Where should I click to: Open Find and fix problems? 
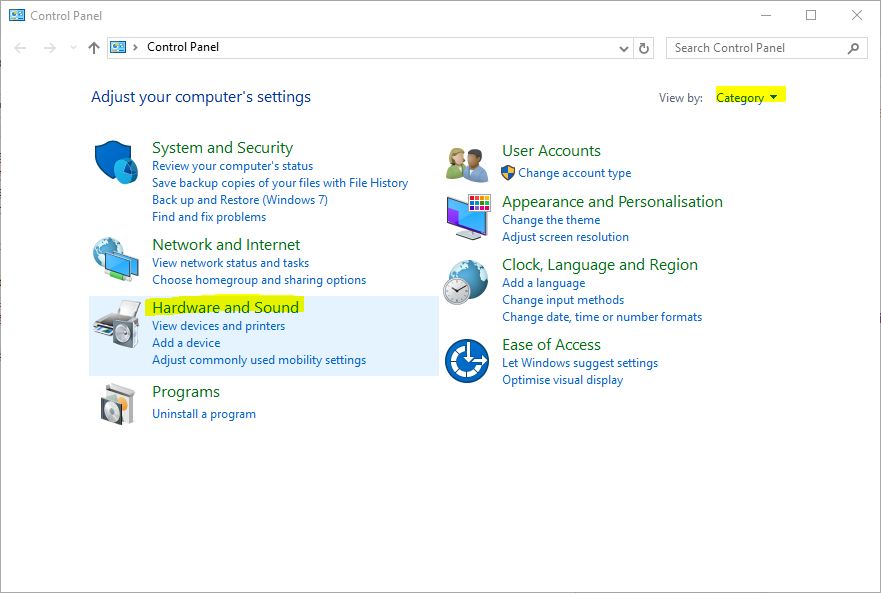tap(209, 216)
